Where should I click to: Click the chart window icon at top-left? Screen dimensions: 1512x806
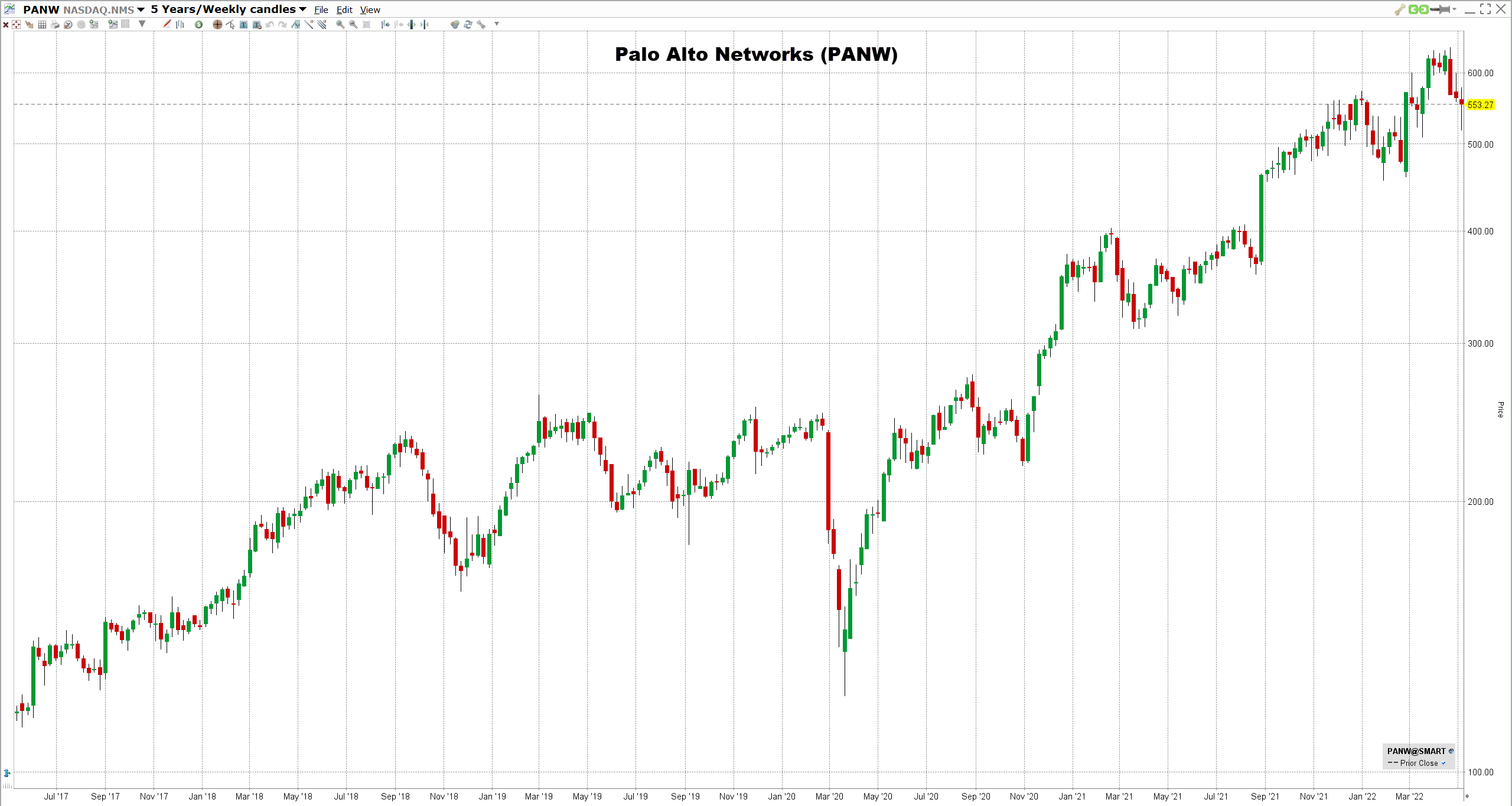pos(9,9)
